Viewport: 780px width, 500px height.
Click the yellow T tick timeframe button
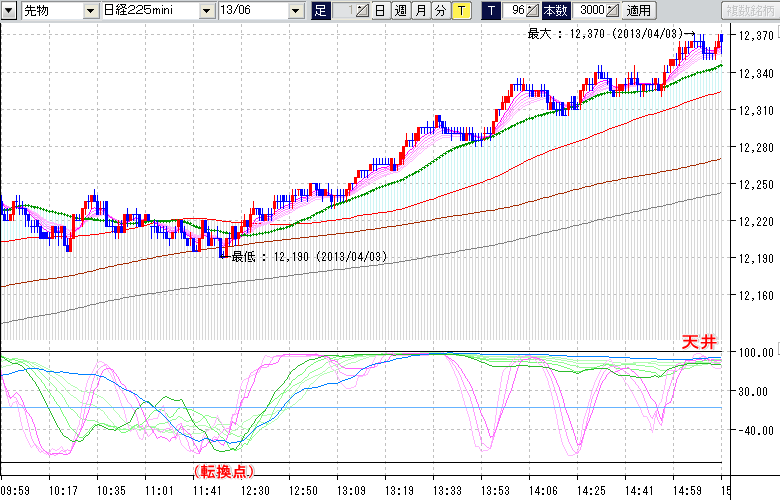coord(460,11)
